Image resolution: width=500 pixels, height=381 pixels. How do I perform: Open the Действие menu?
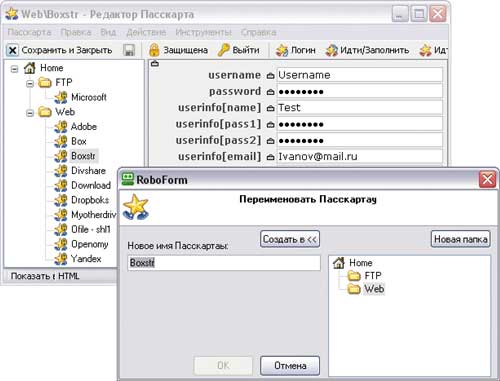point(146,32)
